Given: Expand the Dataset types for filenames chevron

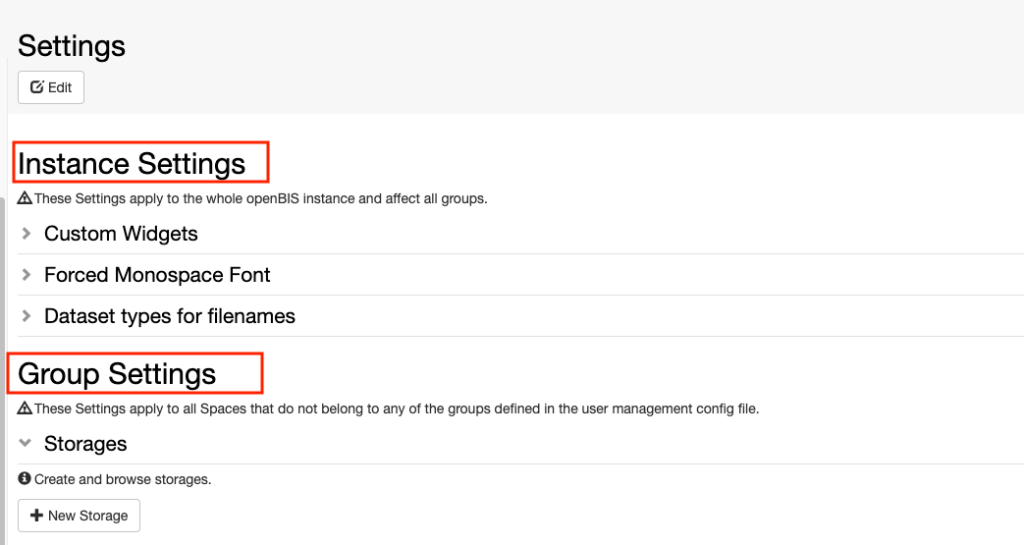Looking at the screenshot, I should 26,316.
